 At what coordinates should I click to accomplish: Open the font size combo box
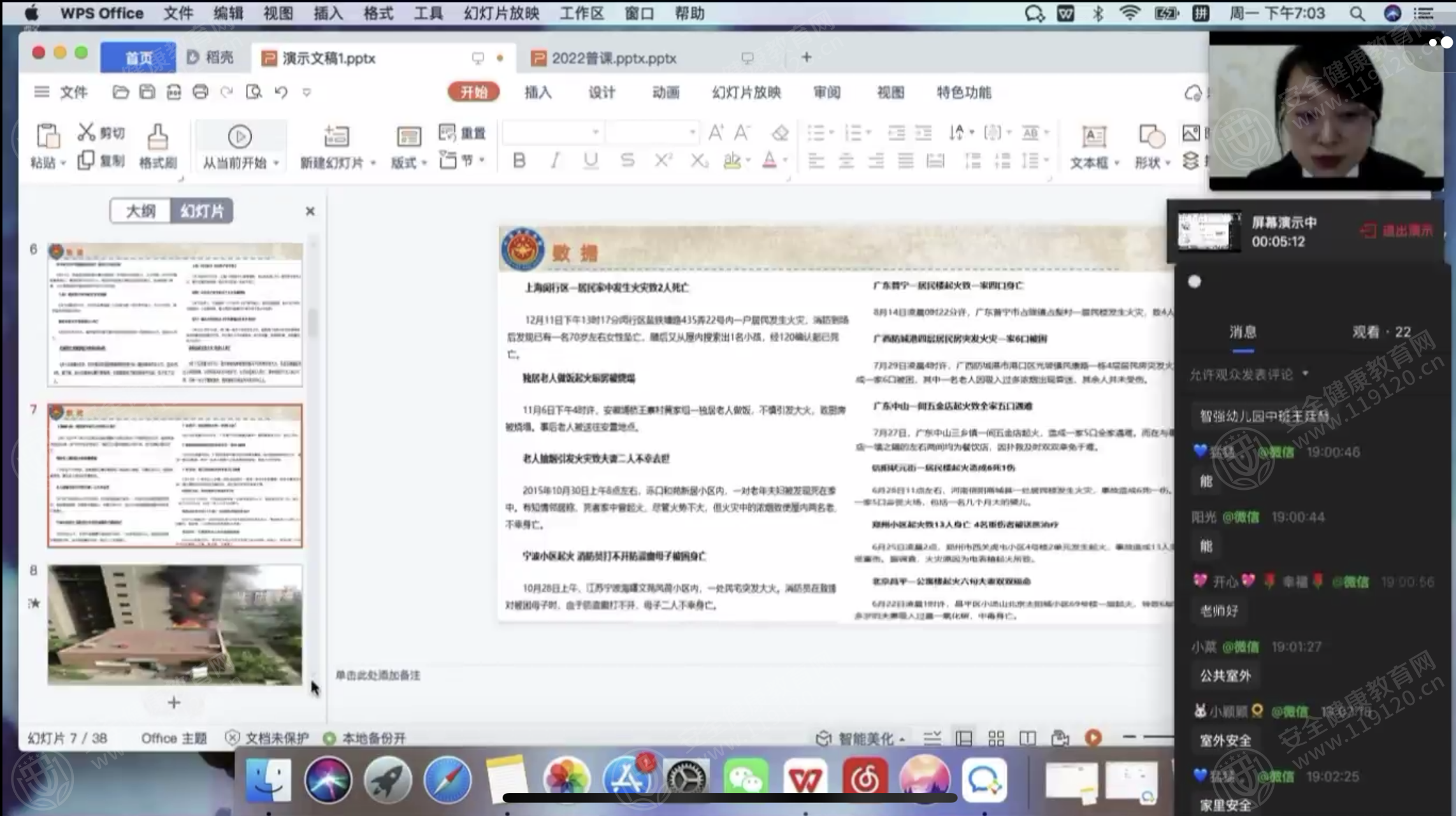click(x=652, y=132)
